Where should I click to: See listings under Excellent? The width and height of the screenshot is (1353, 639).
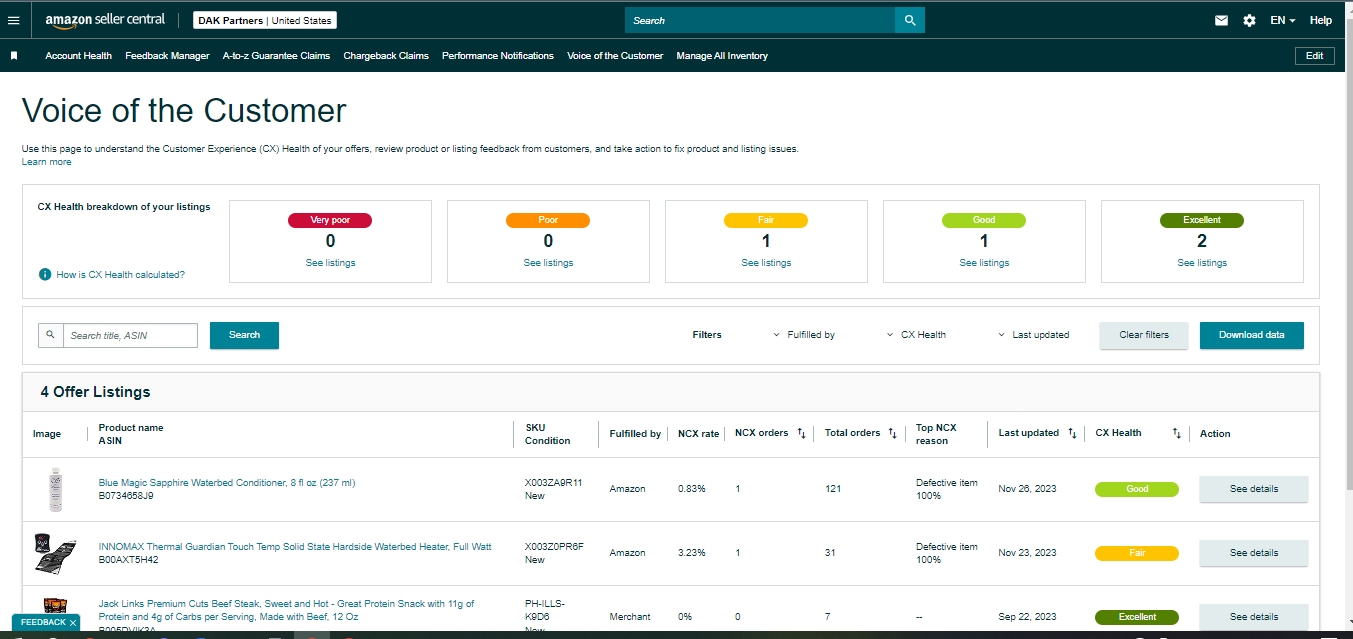[1202, 263]
